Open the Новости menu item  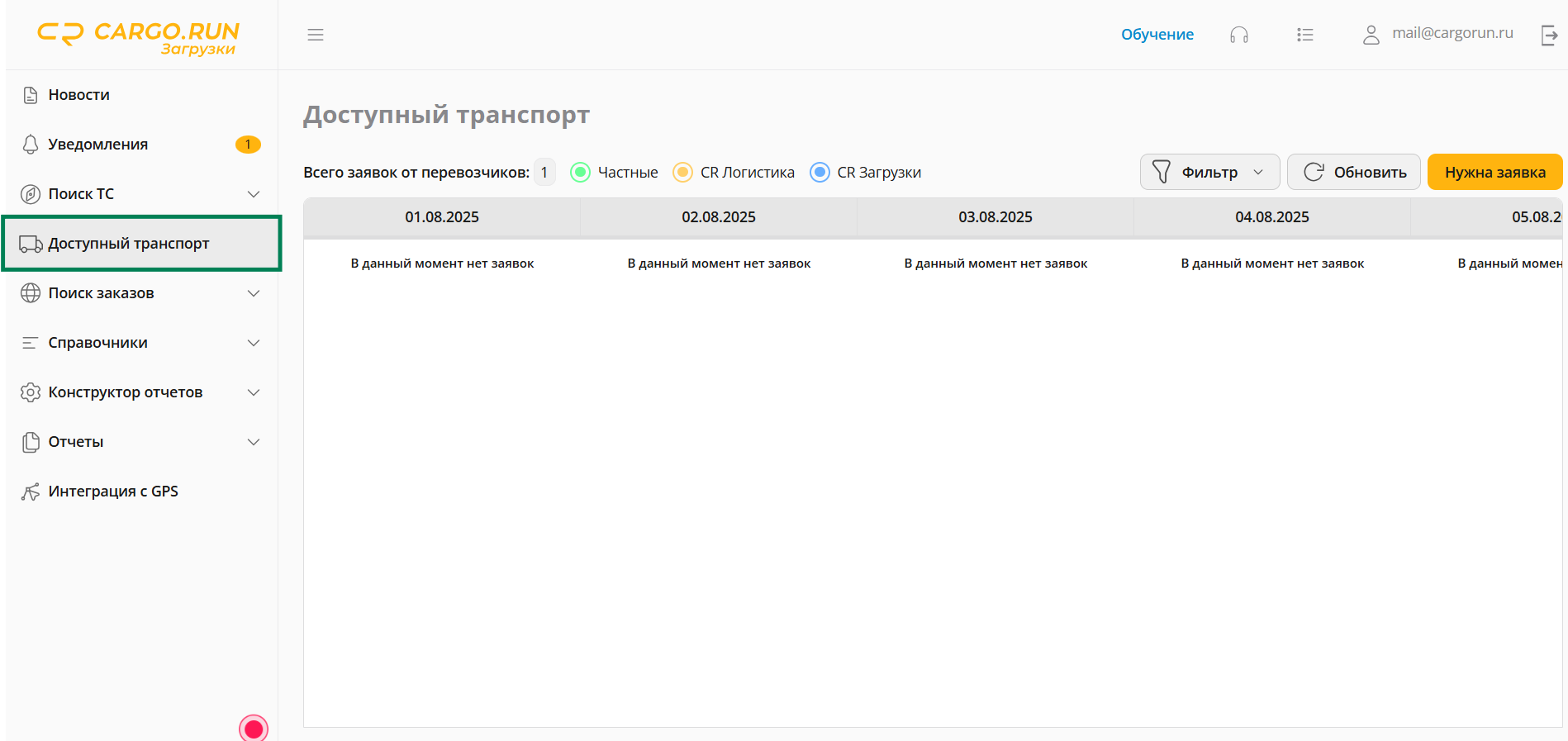pyautogui.click(x=78, y=95)
